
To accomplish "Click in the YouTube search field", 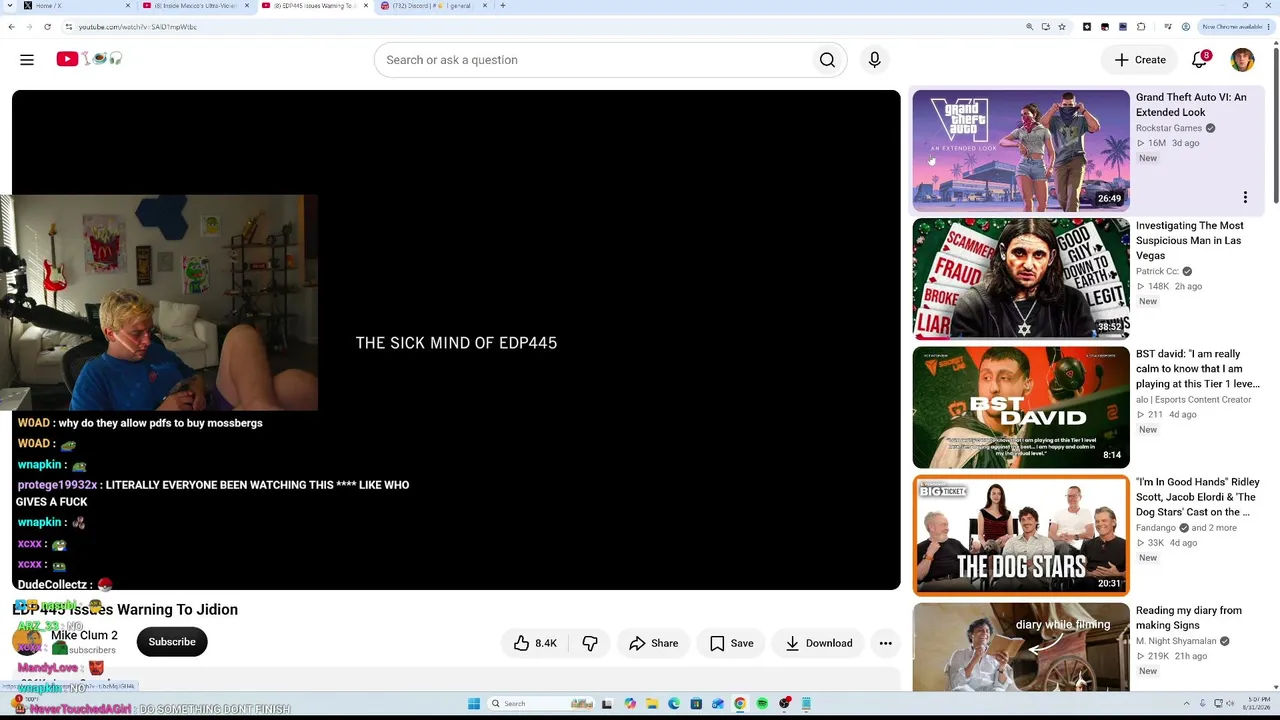I will [593, 60].
